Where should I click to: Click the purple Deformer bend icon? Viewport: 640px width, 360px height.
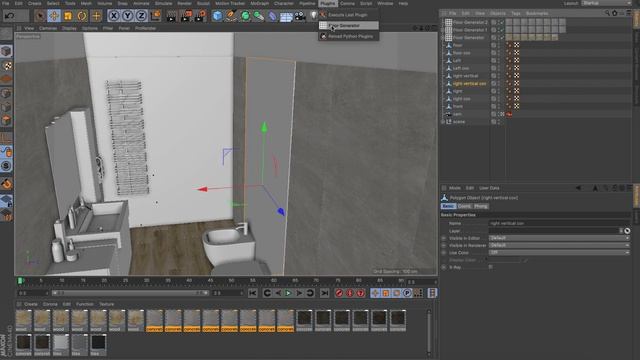coord(273,16)
